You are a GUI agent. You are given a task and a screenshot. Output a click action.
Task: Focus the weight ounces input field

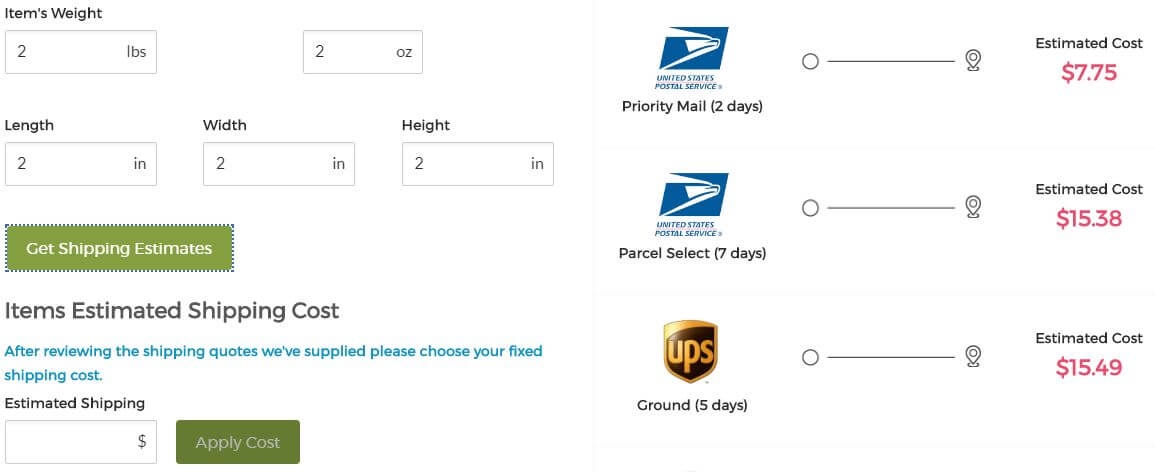363,52
